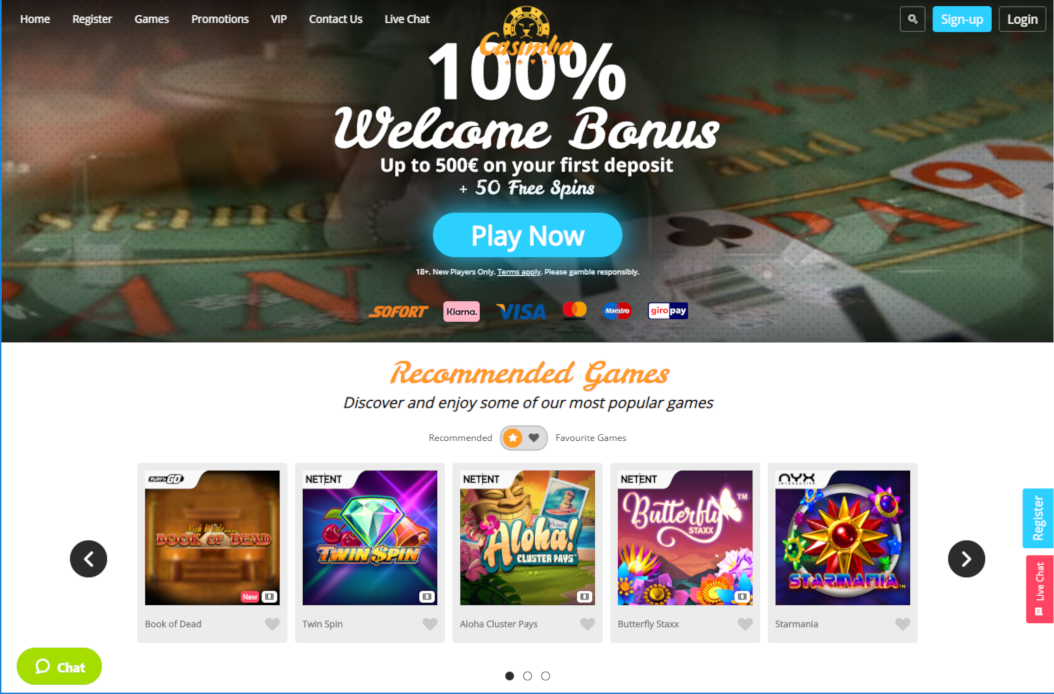Mark Butterfly Staxx heart as favourite
1054x694 pixels.
(x=745, y=624)
